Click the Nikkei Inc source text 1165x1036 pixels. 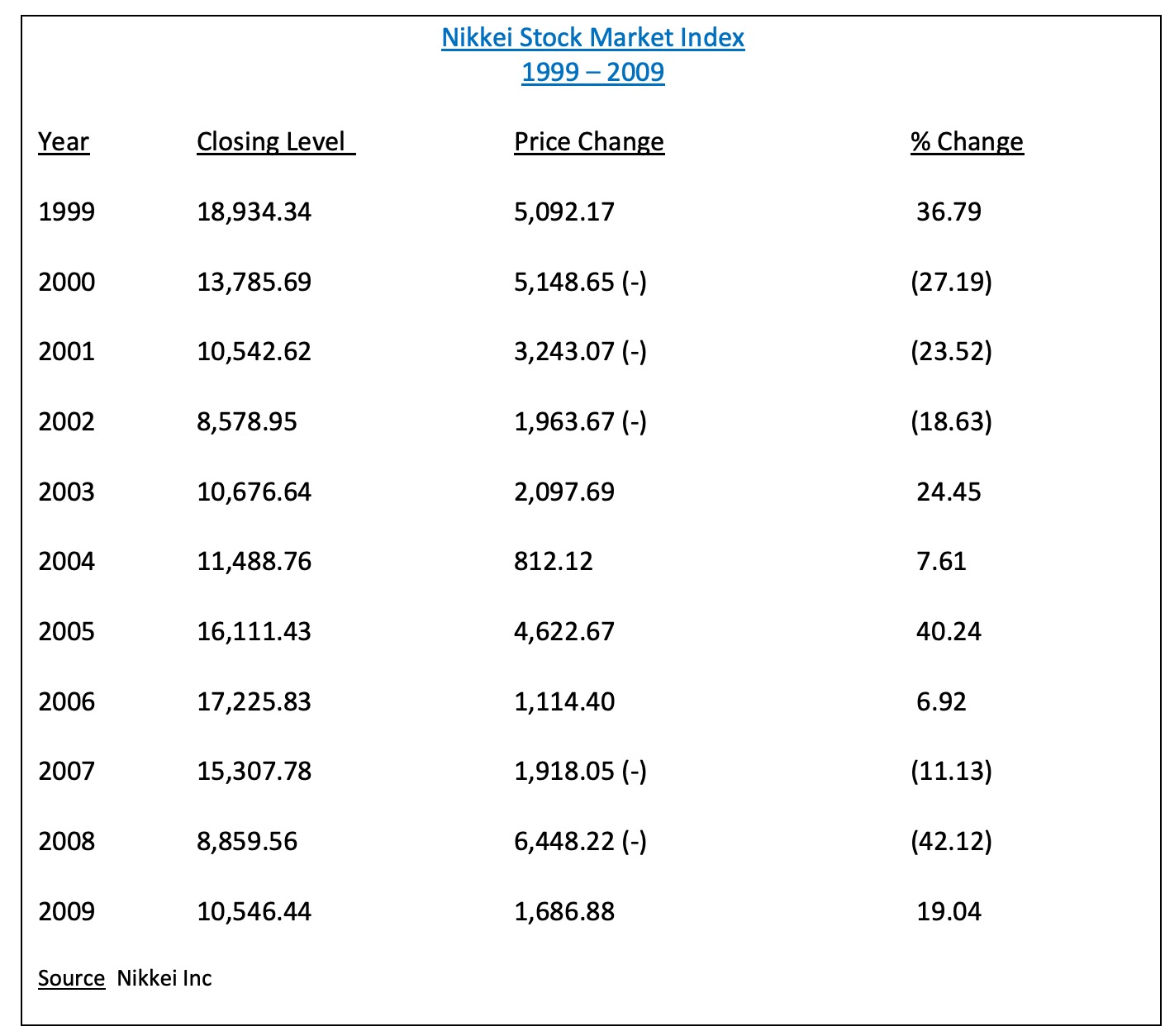164,978
